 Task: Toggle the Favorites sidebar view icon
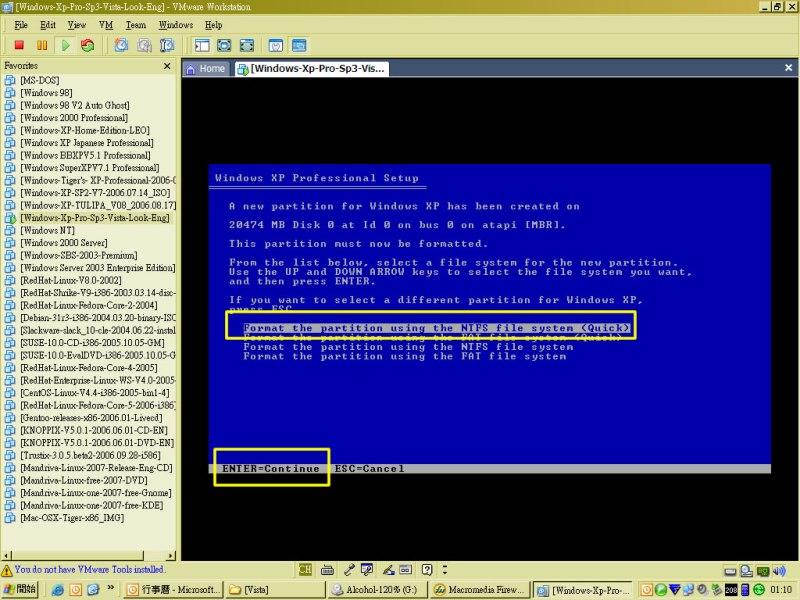(202, 45)
